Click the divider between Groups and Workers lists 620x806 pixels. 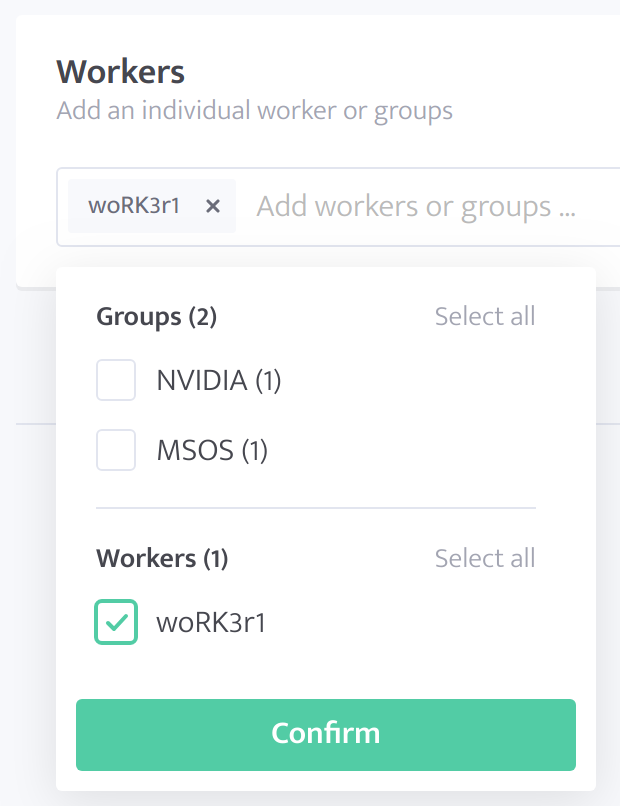(x=316, y=508)
